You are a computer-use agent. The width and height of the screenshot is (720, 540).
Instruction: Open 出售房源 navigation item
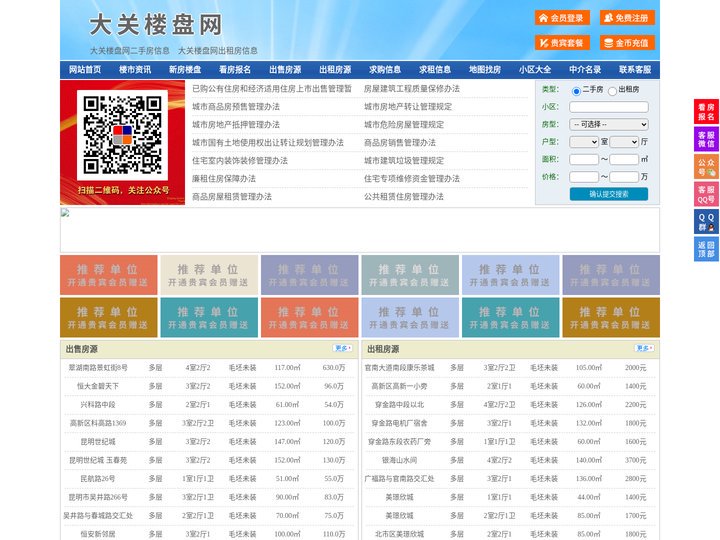click(x=285, y=70)
